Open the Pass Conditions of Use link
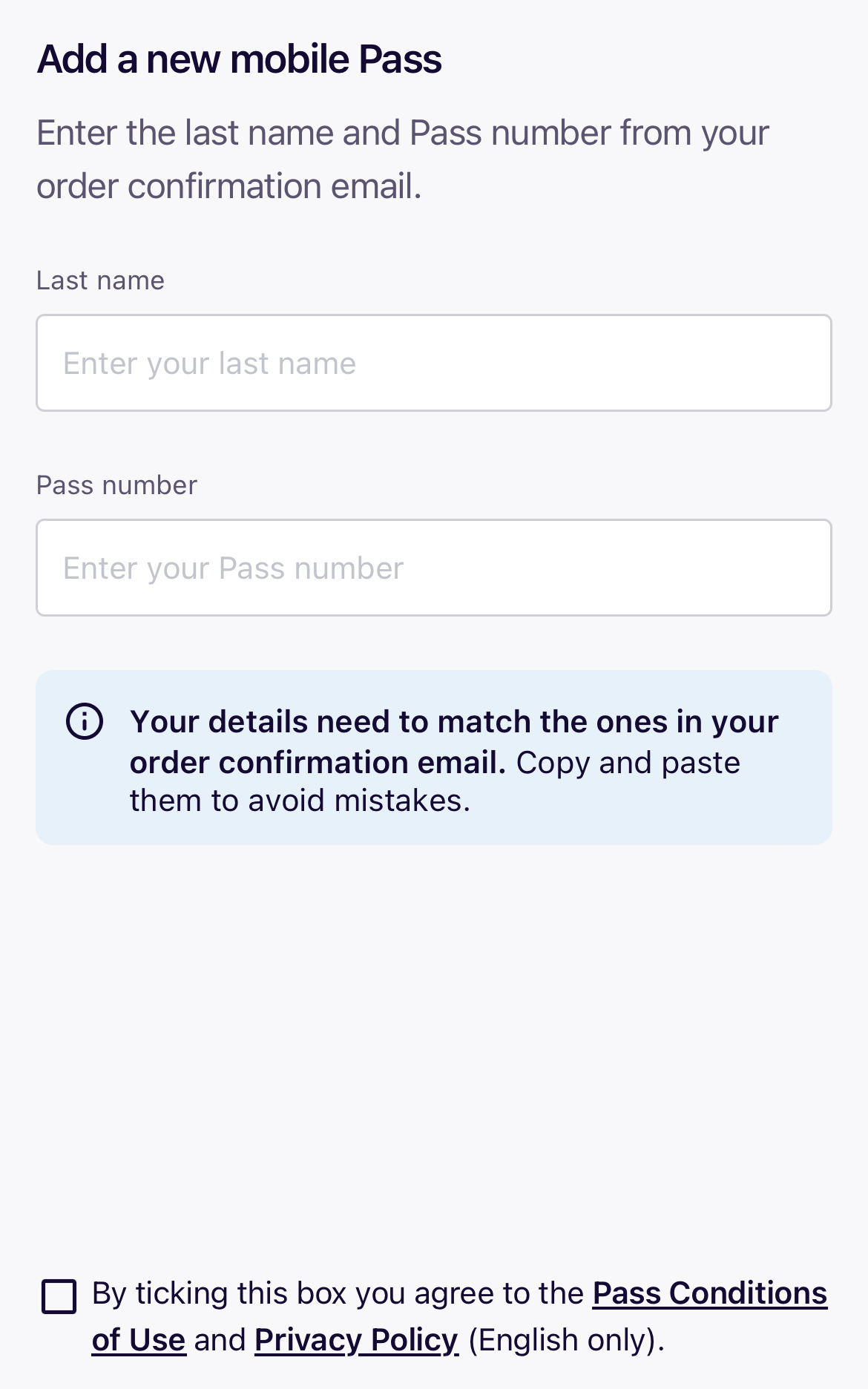 click(709, 1293)
